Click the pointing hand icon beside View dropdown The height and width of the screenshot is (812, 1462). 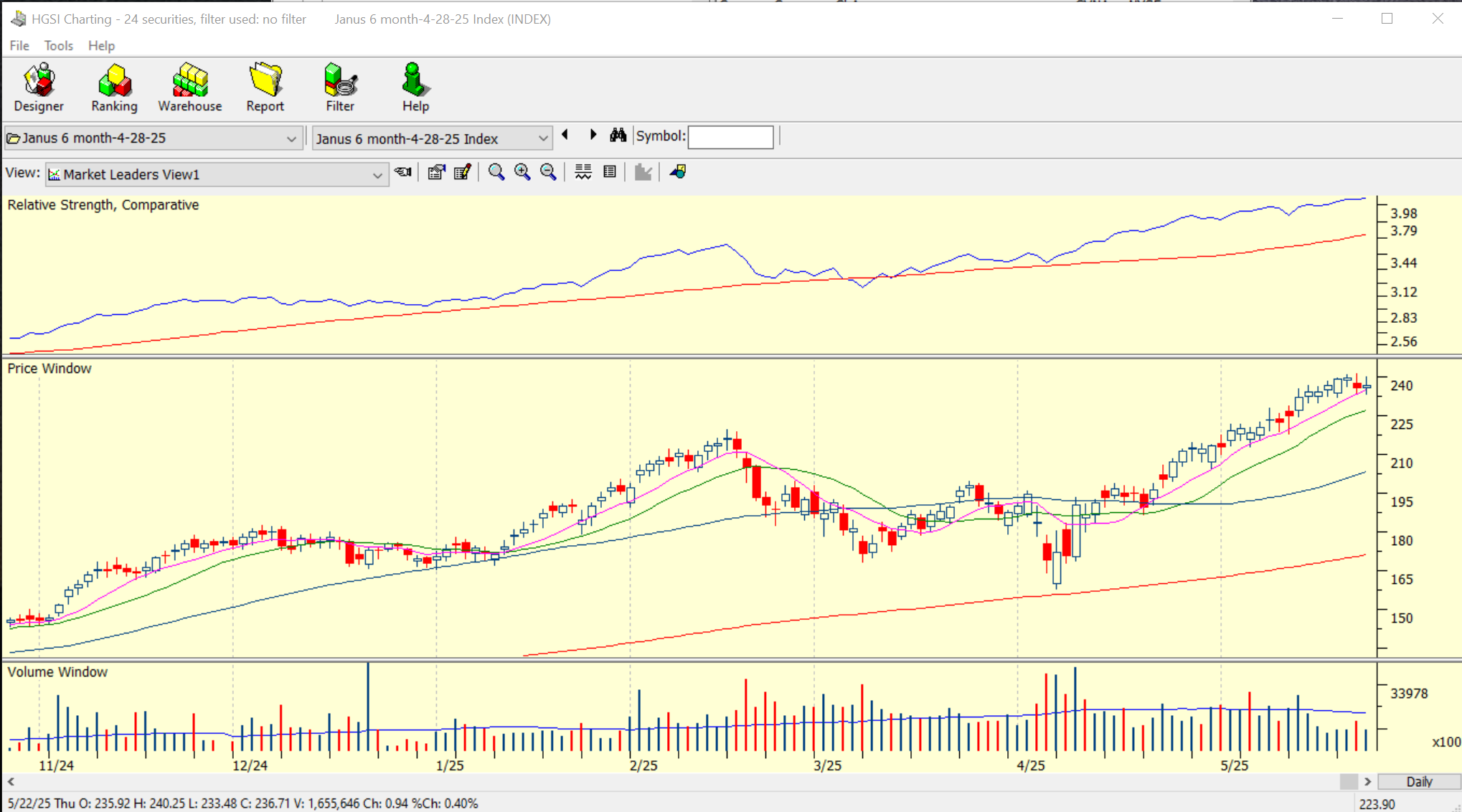click(403, 172)
